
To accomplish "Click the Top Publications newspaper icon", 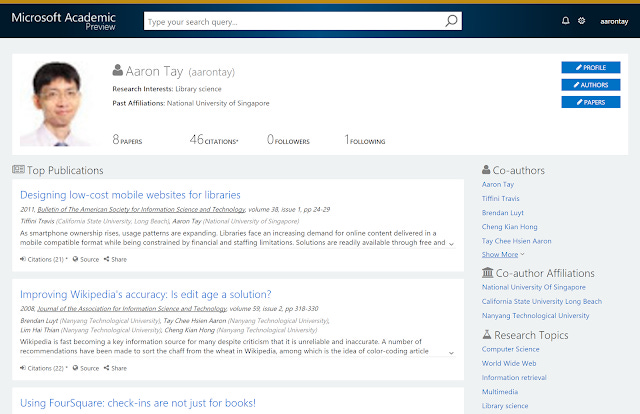I will point(18,169).
